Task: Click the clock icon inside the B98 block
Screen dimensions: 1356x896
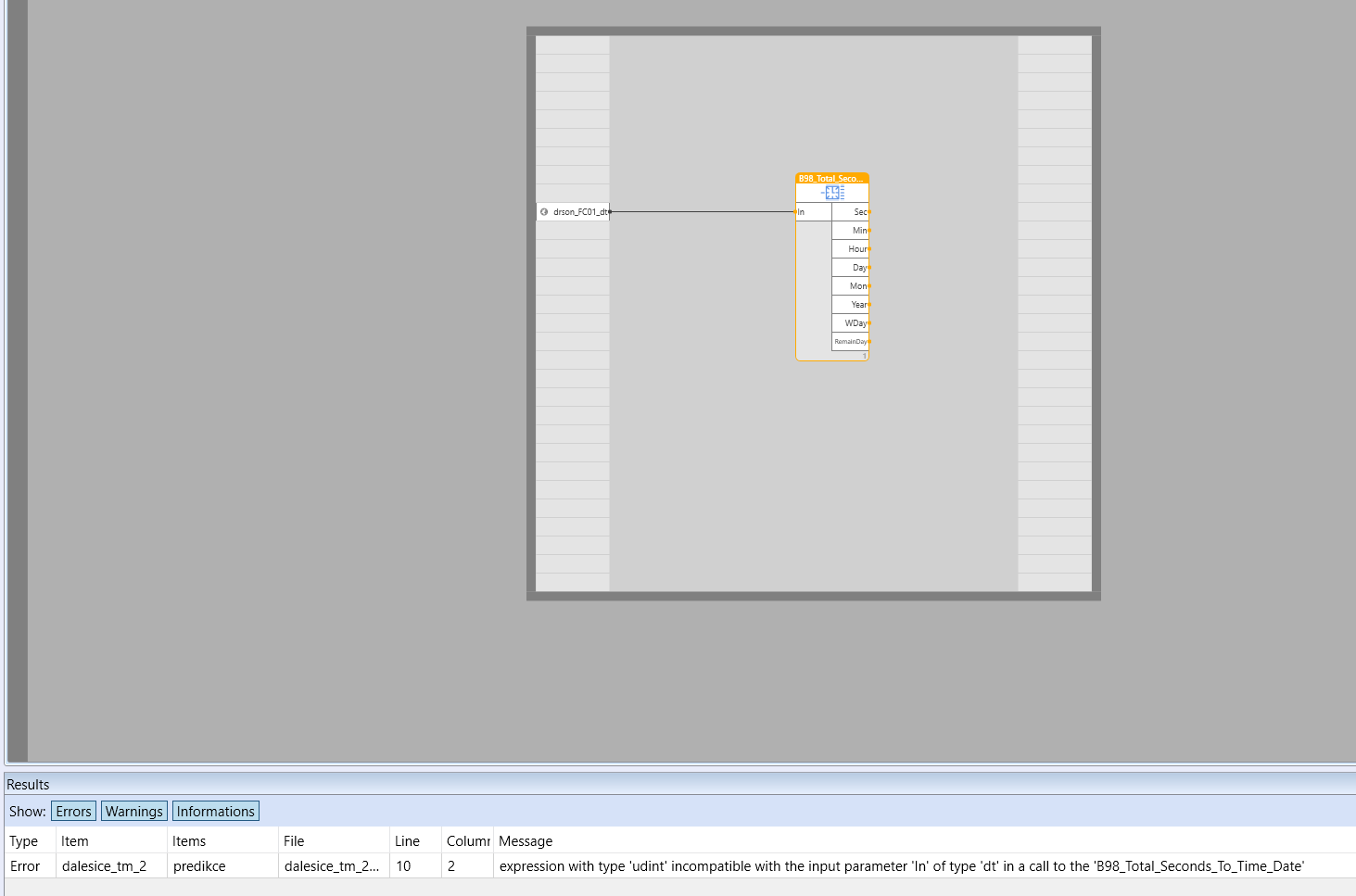Action: click(x=831, y=192)
